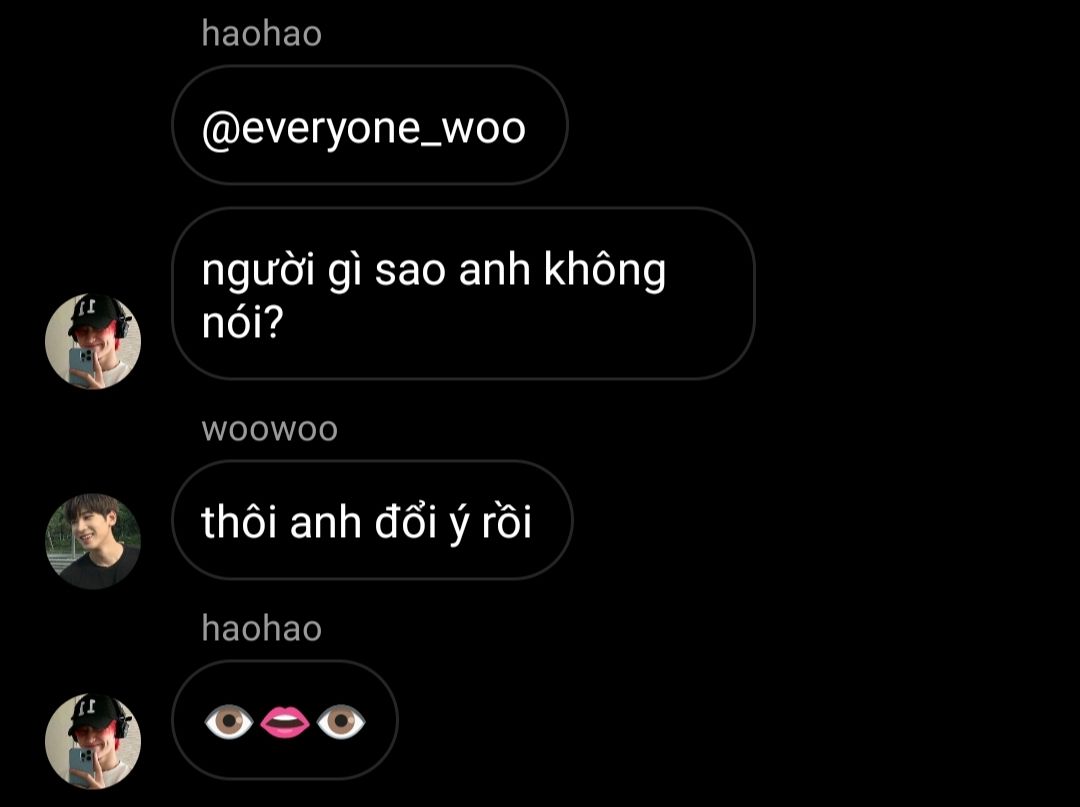
Task: Click the haohao name above the emoji message
Action: point(262,629)
